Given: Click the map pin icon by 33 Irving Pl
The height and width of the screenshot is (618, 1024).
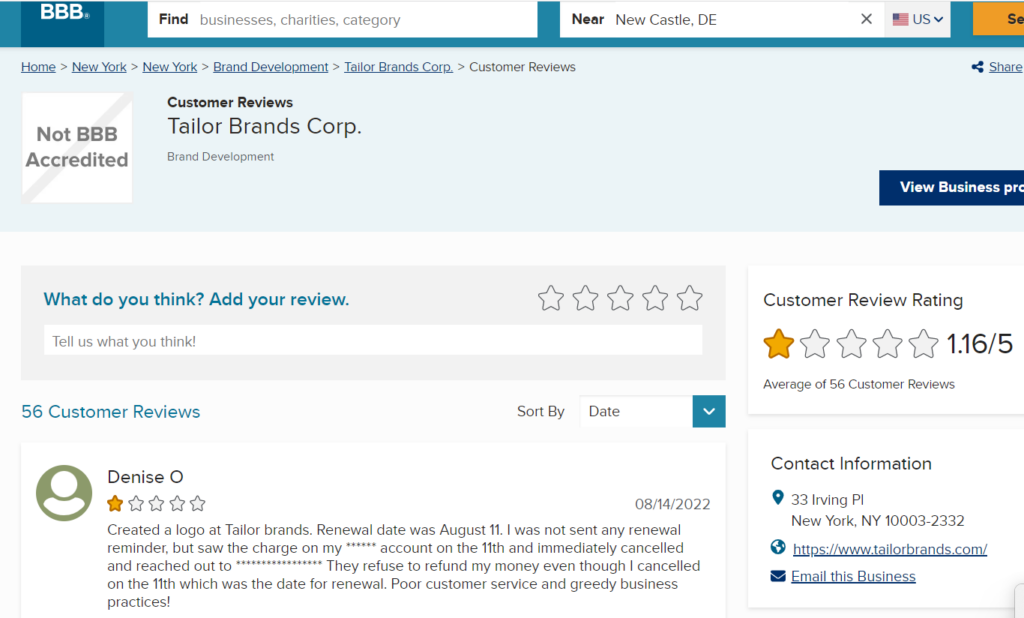Looking at the screenshot, I should coord(778,498).
